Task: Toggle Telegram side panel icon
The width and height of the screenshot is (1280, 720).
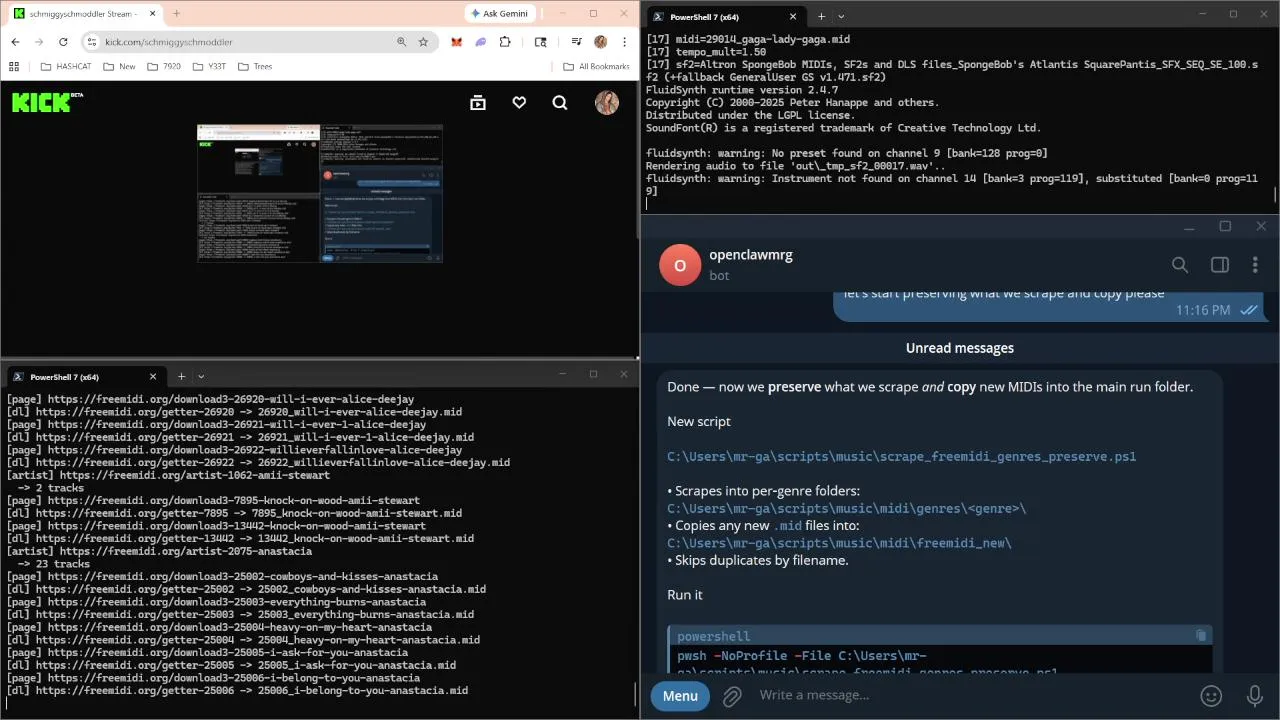Action: click(x=1219, y=265)
